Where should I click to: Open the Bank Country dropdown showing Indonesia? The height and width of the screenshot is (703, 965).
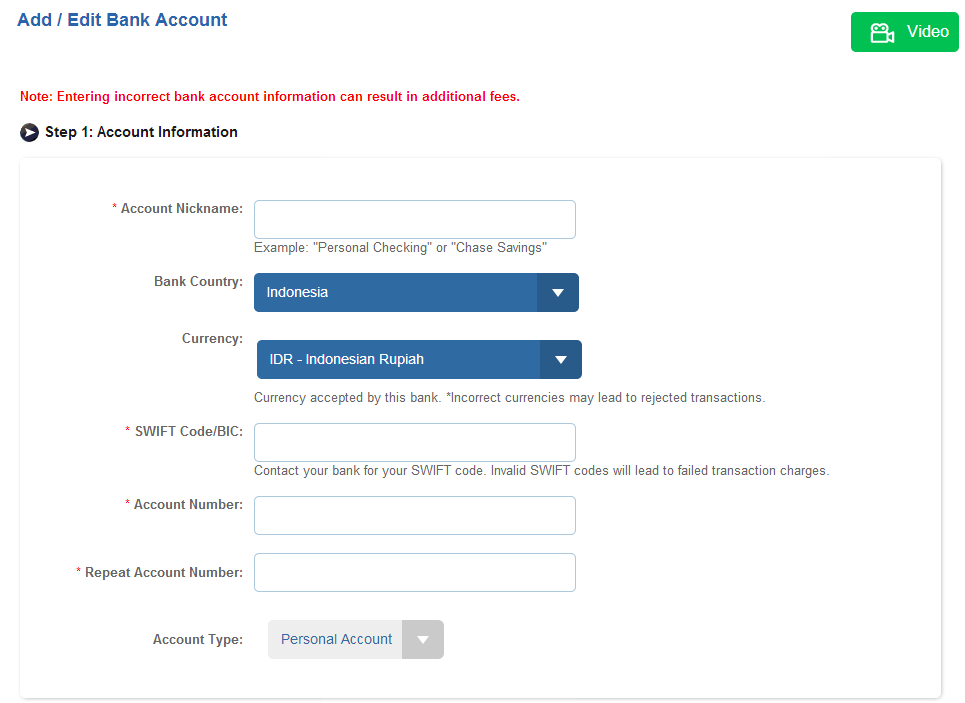396,293
